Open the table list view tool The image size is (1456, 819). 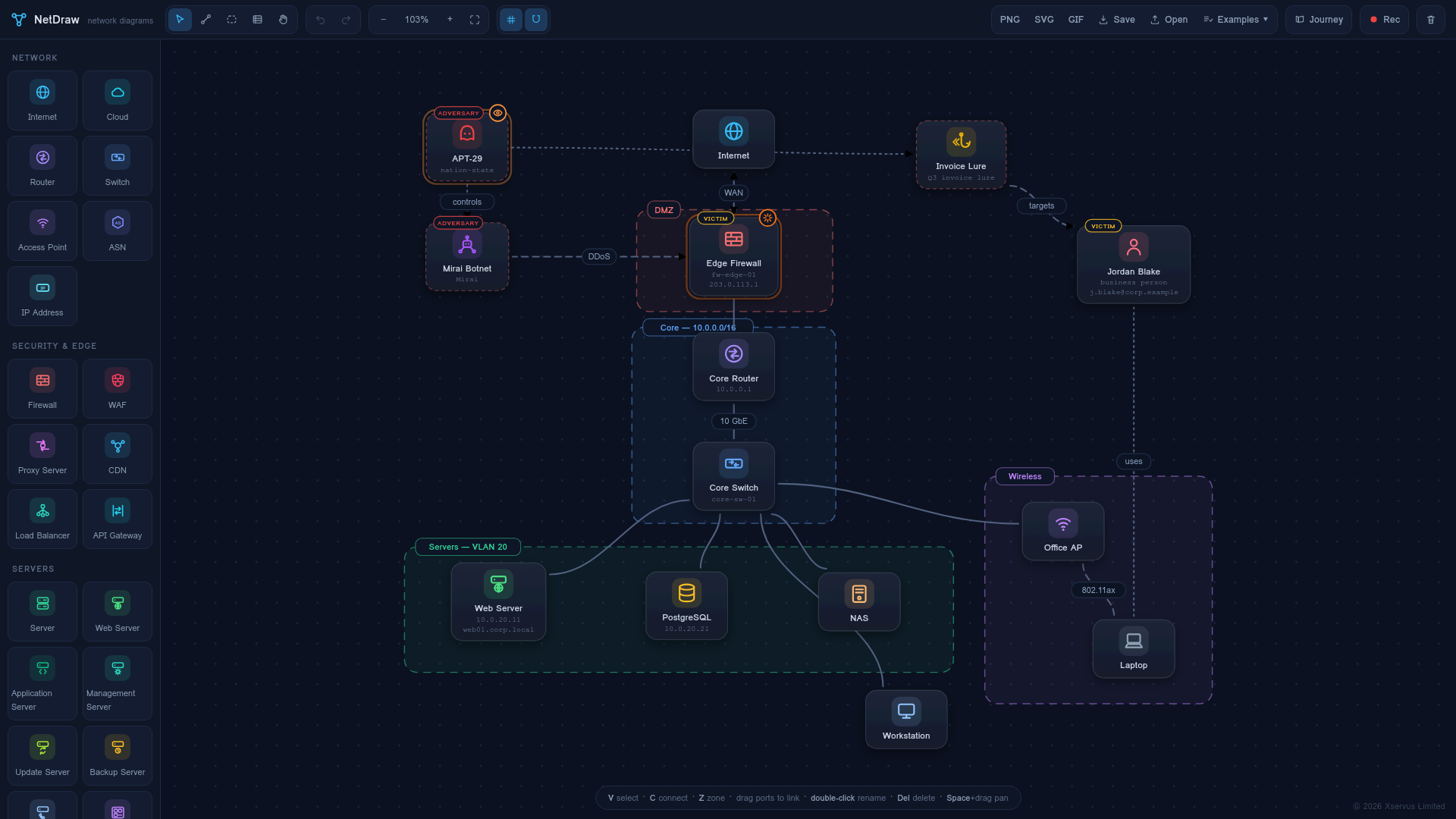[257, 20]
